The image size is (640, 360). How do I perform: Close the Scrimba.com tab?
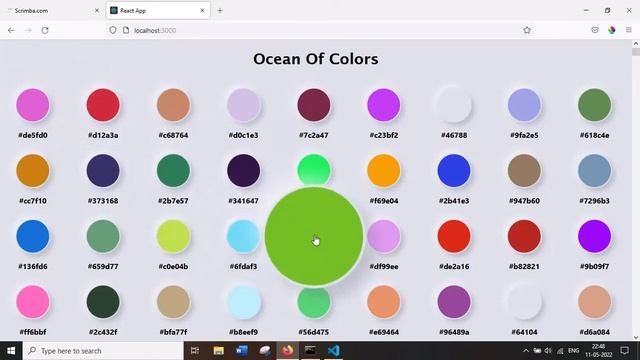point(97,11)
